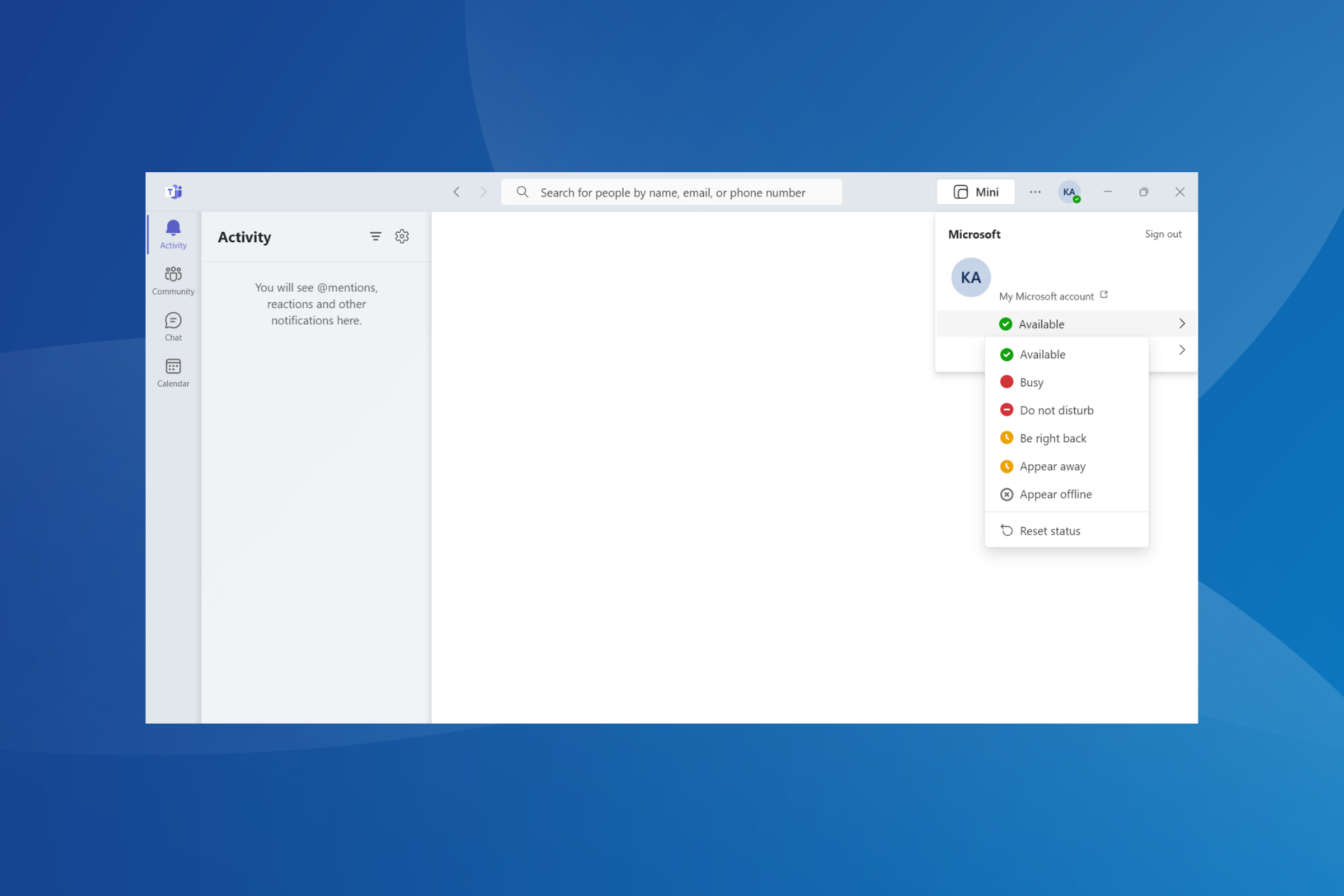The width and height of the screenshot is (1344, 896).
Task: Open Activity notification settings gear
Action: coord(402,237)
